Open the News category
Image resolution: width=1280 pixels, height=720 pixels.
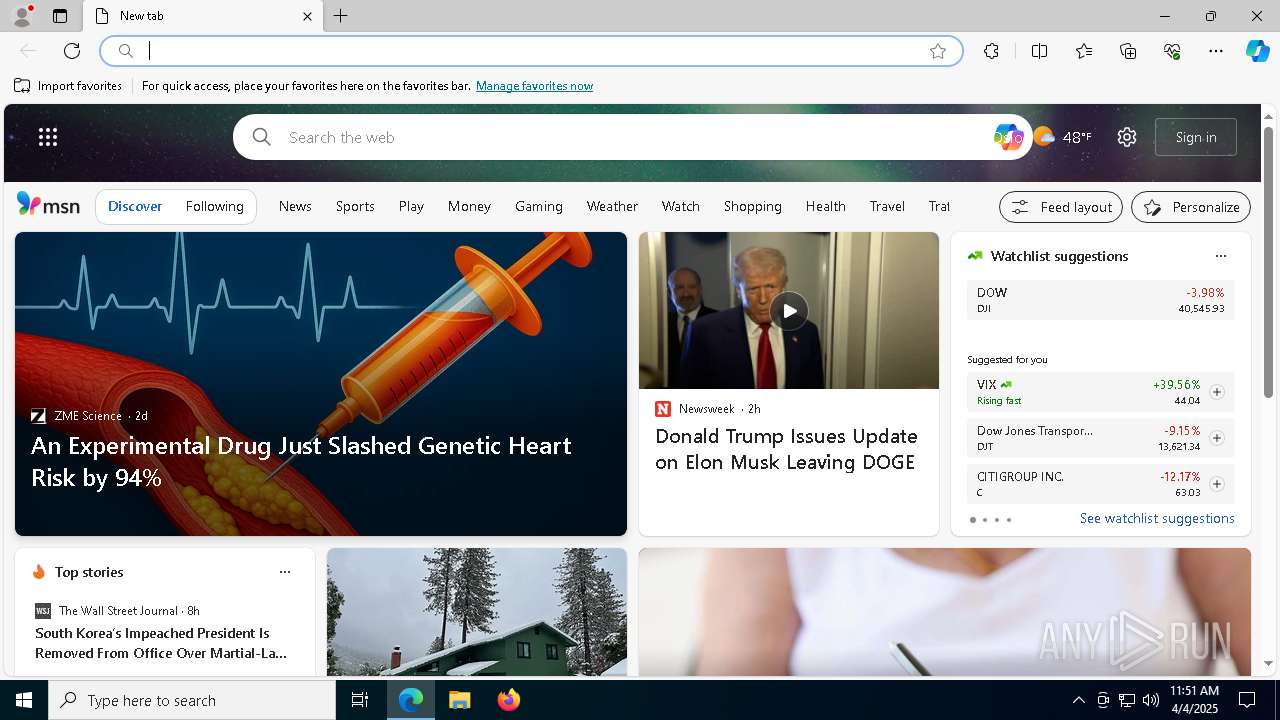click(295, 206)
